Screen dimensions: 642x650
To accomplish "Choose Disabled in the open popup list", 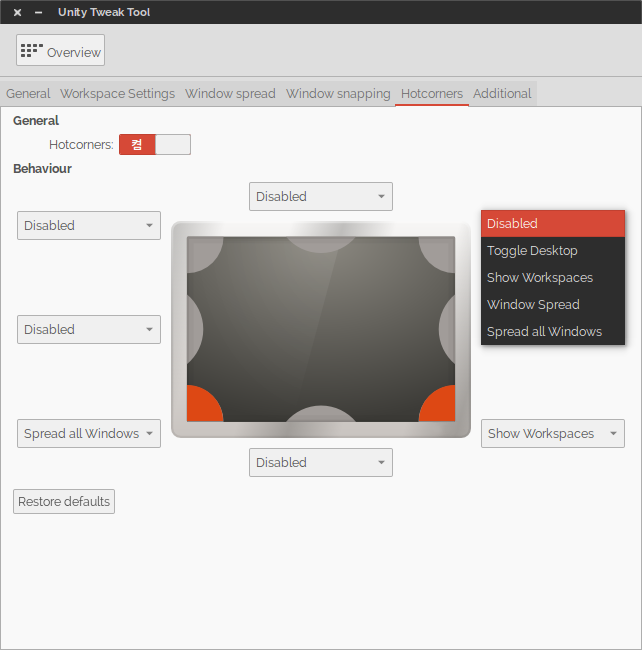I will pos(553,224).
